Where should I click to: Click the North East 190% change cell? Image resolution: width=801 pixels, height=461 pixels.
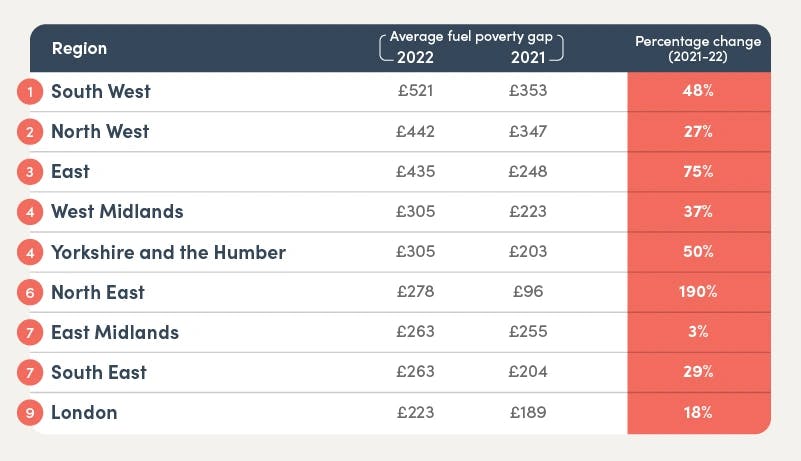(699, 292)
